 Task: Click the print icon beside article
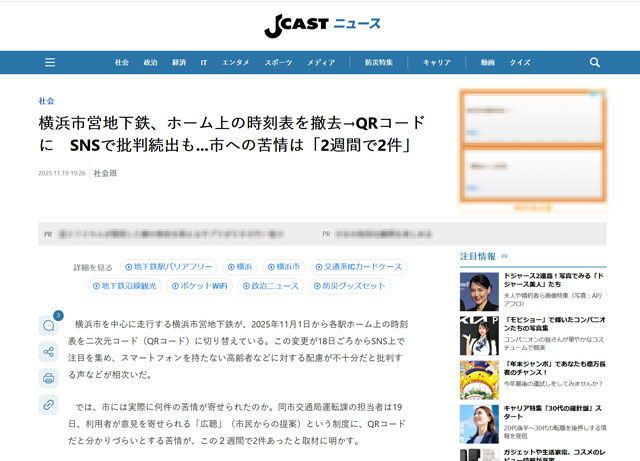pyautogui.click(x=49, y=379)
